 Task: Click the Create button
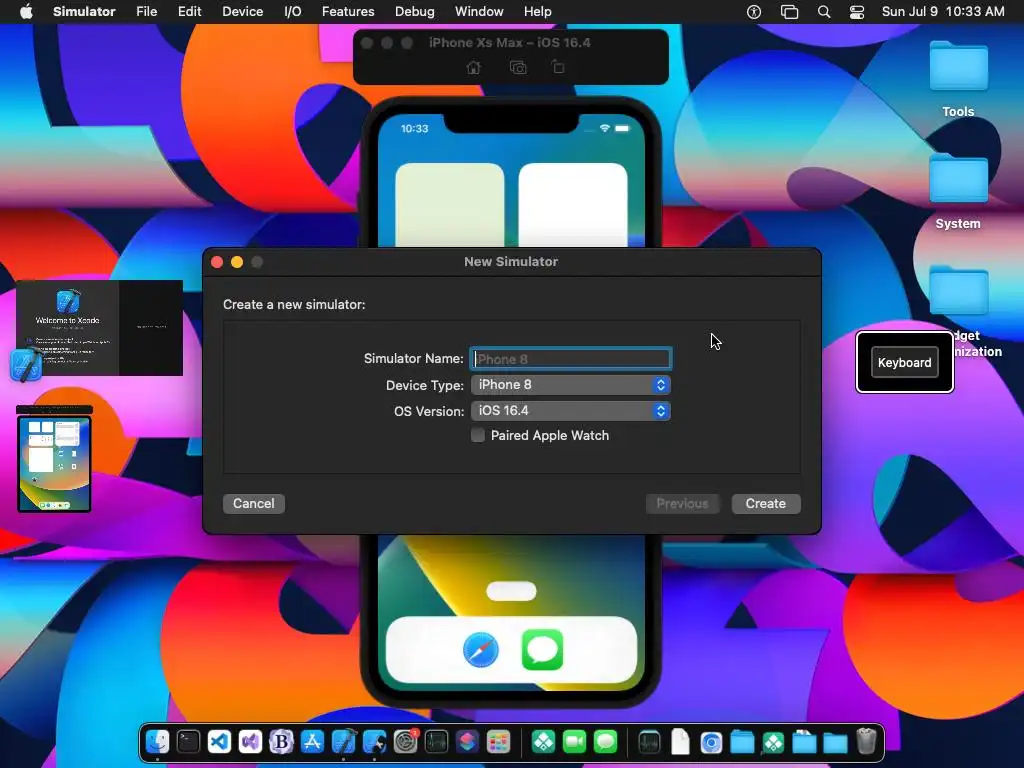pyautogui.click(x=765, y=504)
